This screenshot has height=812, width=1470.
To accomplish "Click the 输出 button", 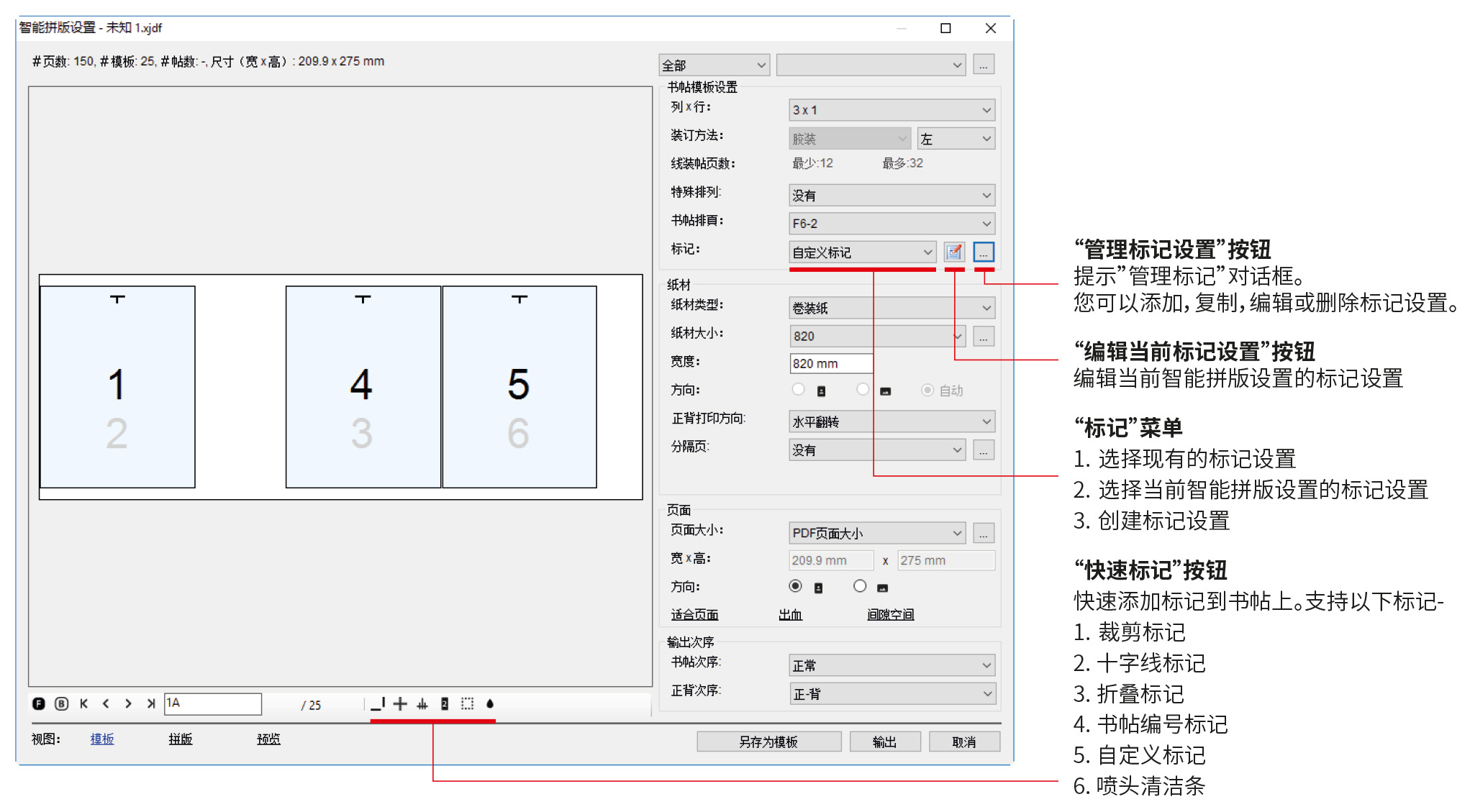I will [x=884, y=742].
